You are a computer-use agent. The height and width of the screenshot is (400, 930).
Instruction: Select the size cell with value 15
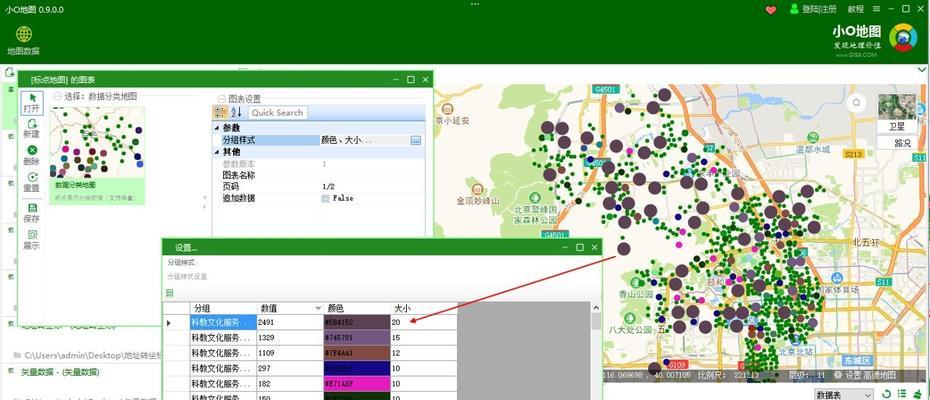[423, 338]
